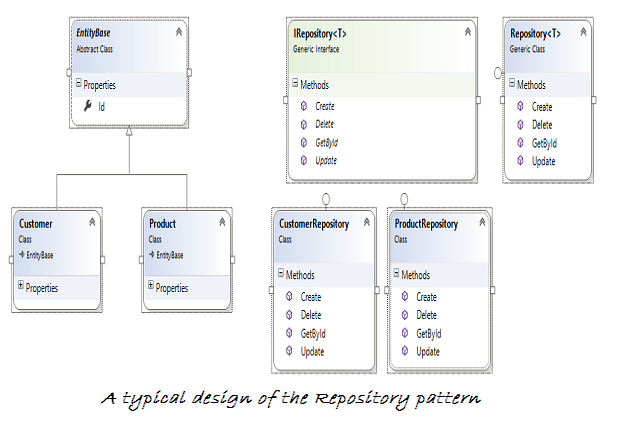Select the Repository<T> class title
This screenshot has height=425, width=620.
[535, 33]
